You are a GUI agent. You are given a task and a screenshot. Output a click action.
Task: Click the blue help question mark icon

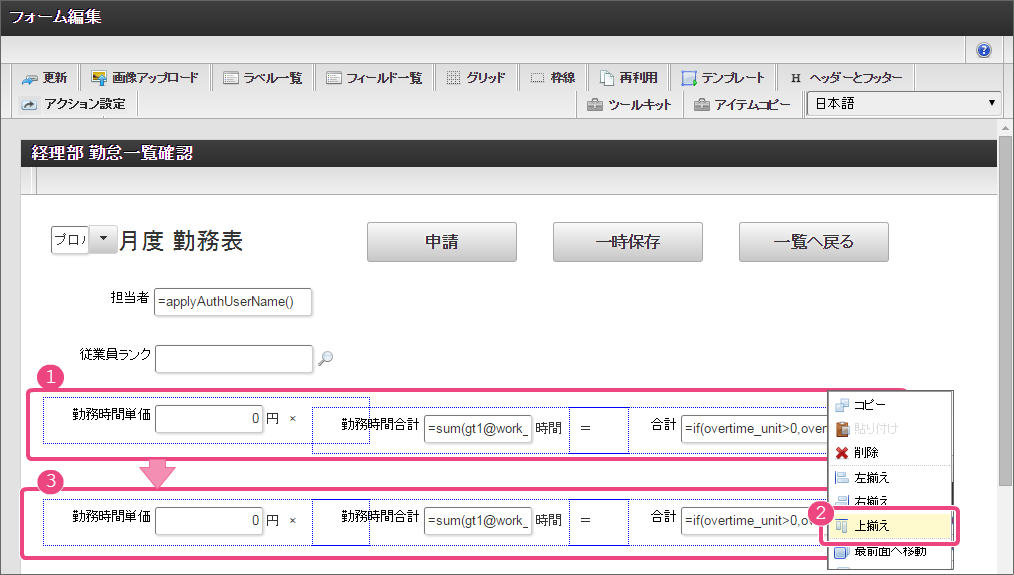click(984, 50)
